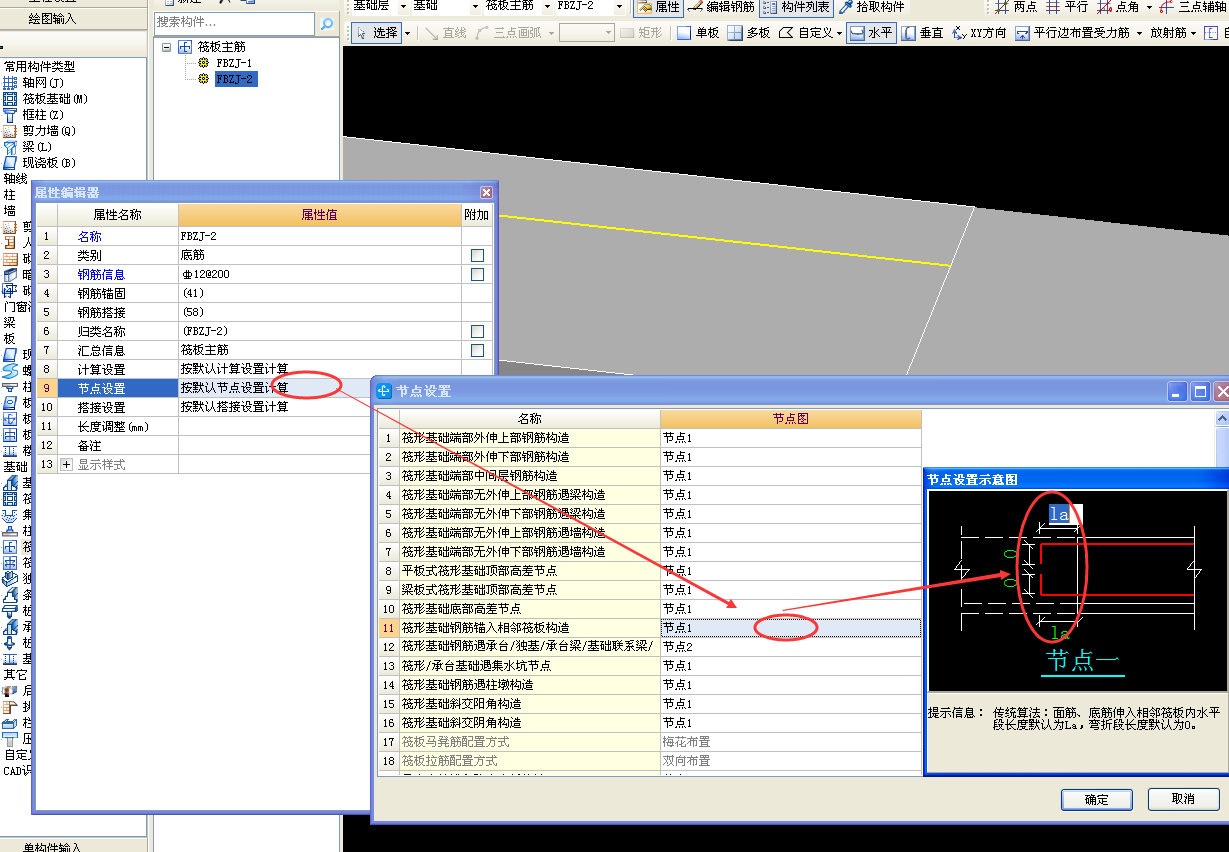Toggle 附加 checkbox for 类别 row
This screenshot has height=852, width=1229.
[477, 256]
